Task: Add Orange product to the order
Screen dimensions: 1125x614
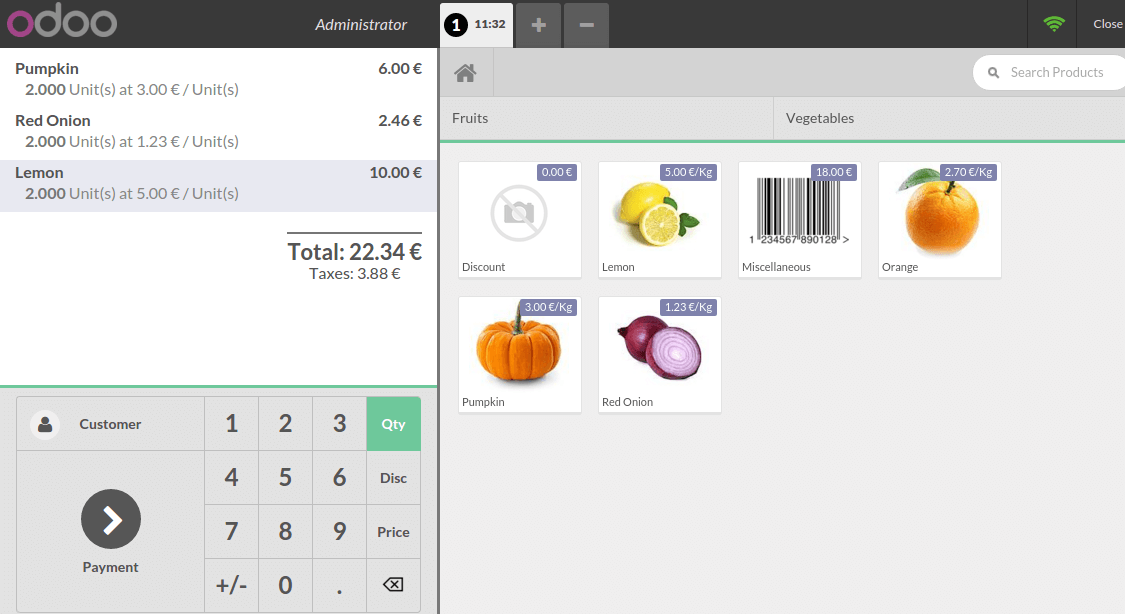Action: pos(939,219)
